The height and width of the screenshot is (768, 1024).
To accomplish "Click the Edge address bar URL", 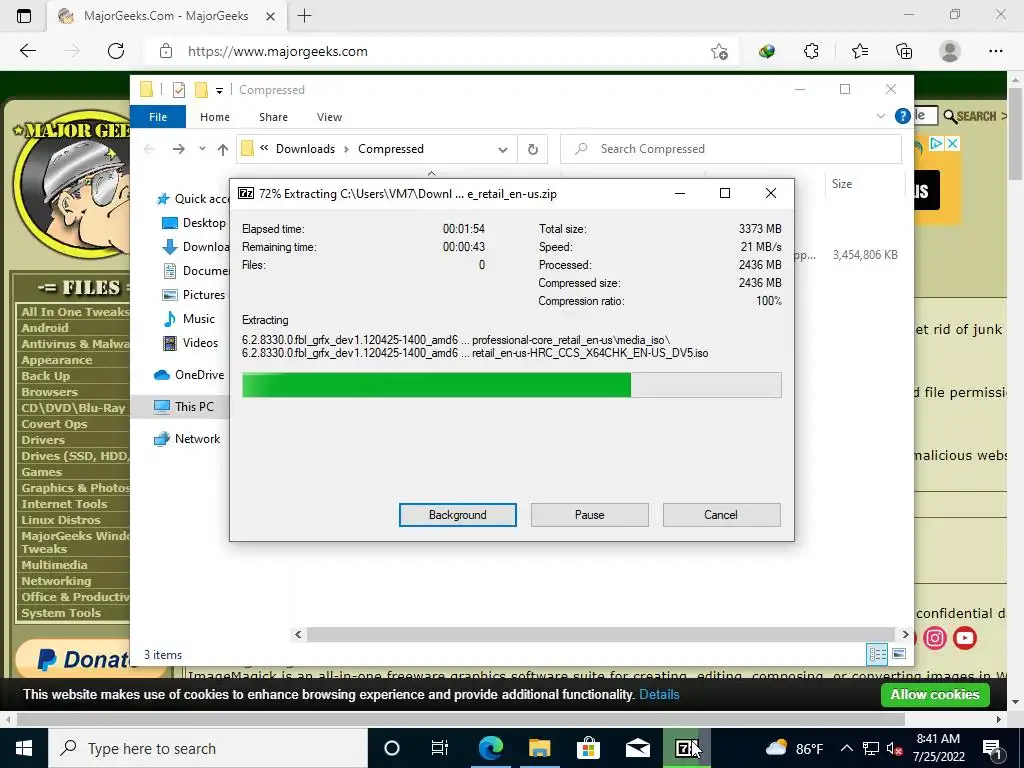I will point(278,51).
